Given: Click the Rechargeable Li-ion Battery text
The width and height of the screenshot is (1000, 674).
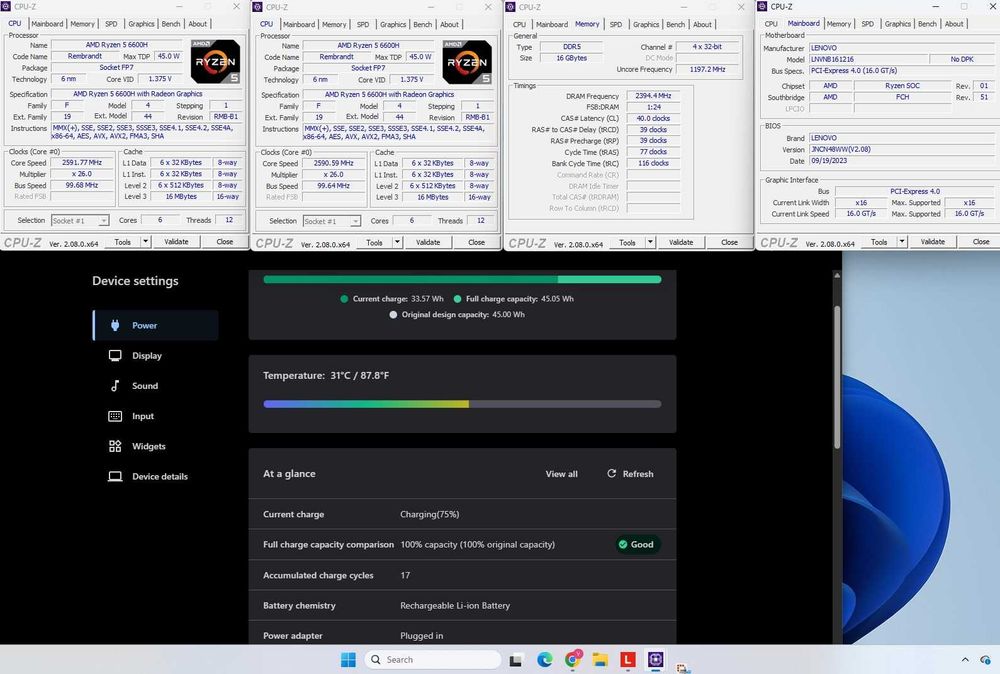Looking at the screenshot, I should click(455, 606).
